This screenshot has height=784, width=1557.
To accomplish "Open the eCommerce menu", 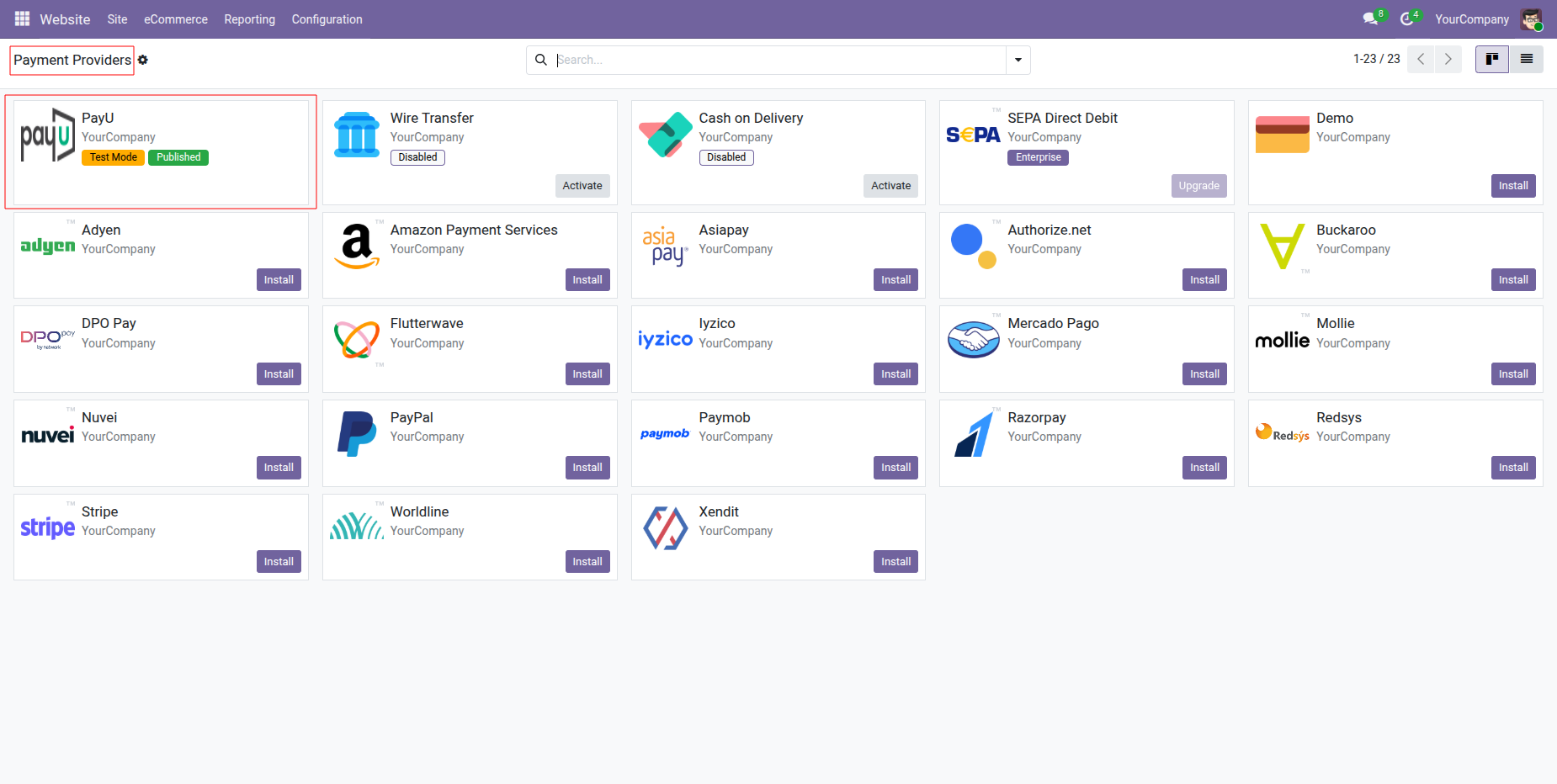I will 176,19.
